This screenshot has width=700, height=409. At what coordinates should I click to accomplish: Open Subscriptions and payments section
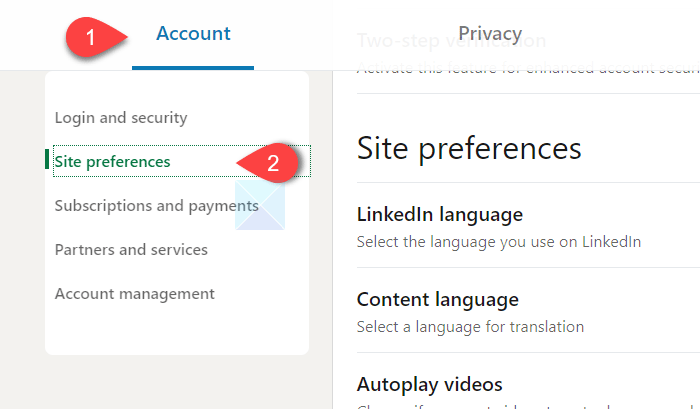point(156,206)
